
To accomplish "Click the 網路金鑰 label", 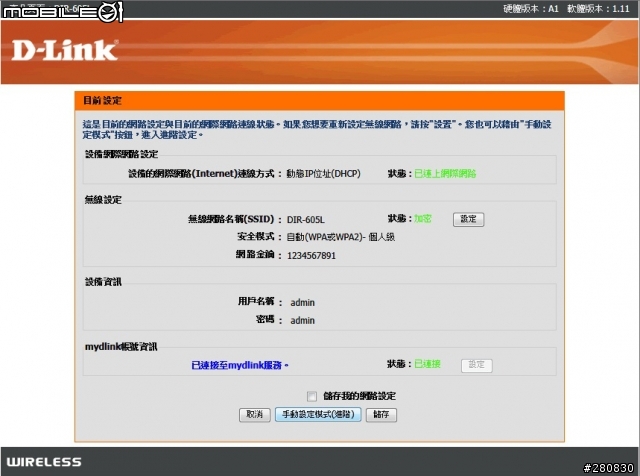I will click(255, 254).
